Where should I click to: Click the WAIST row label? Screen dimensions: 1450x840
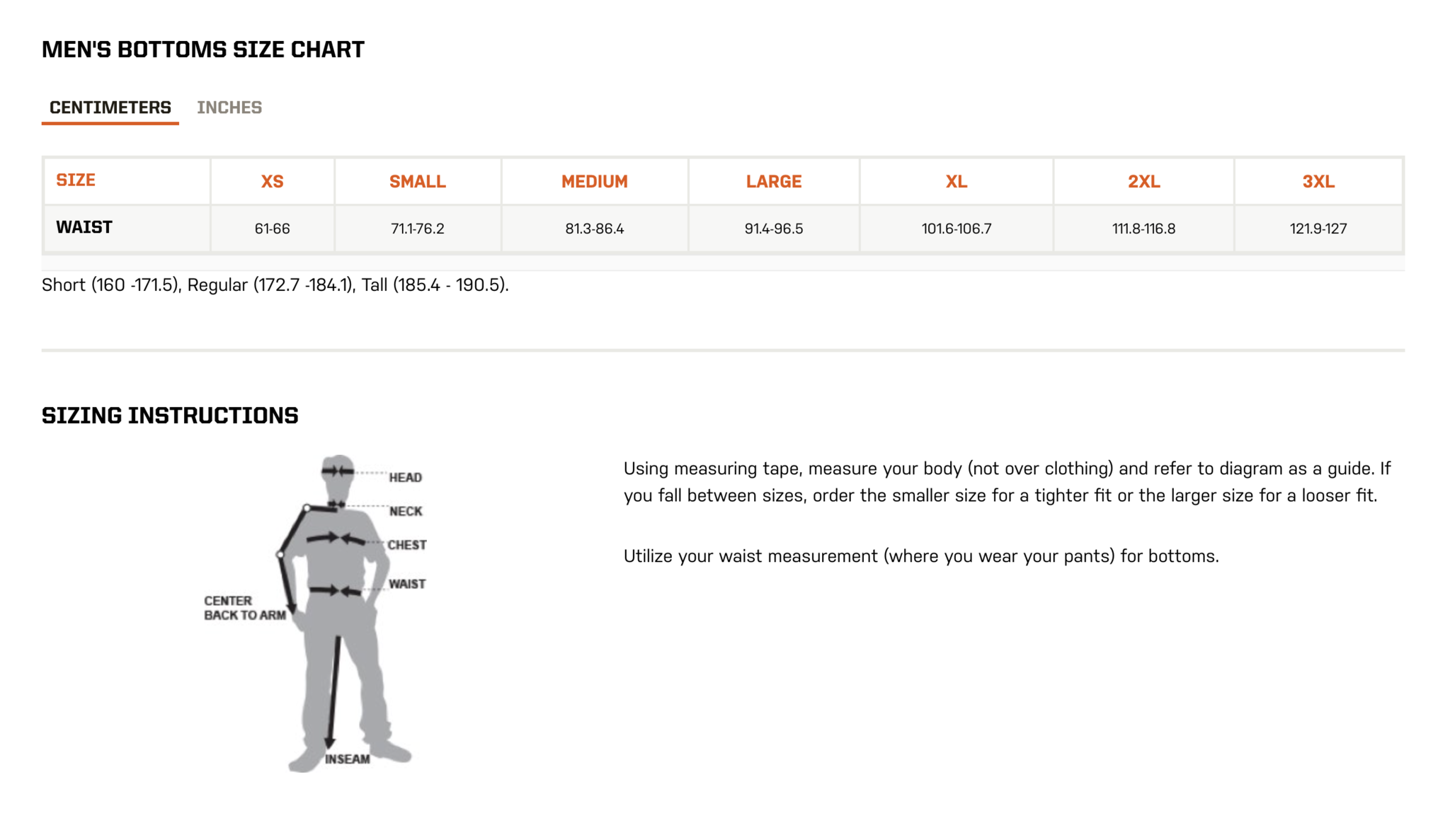pos(84,227)
